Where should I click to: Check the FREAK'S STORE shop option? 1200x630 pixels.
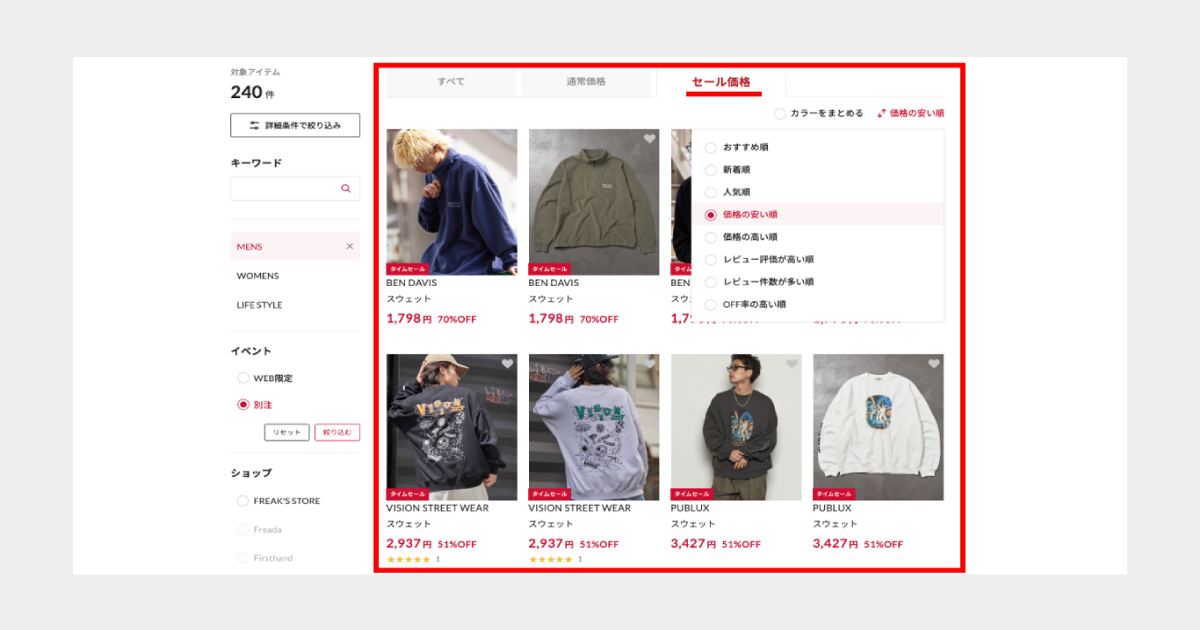[243, 501]
